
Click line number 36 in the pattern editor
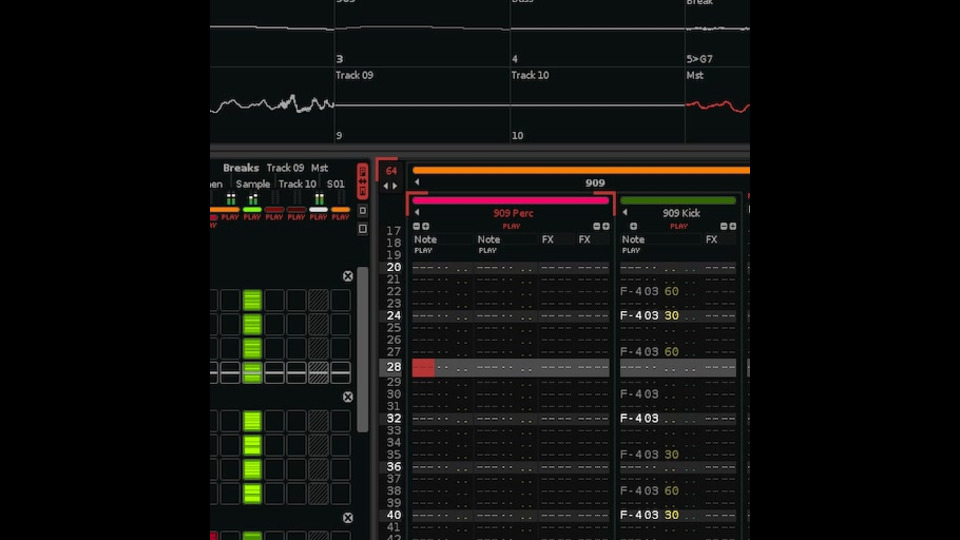tap(393, 467)
